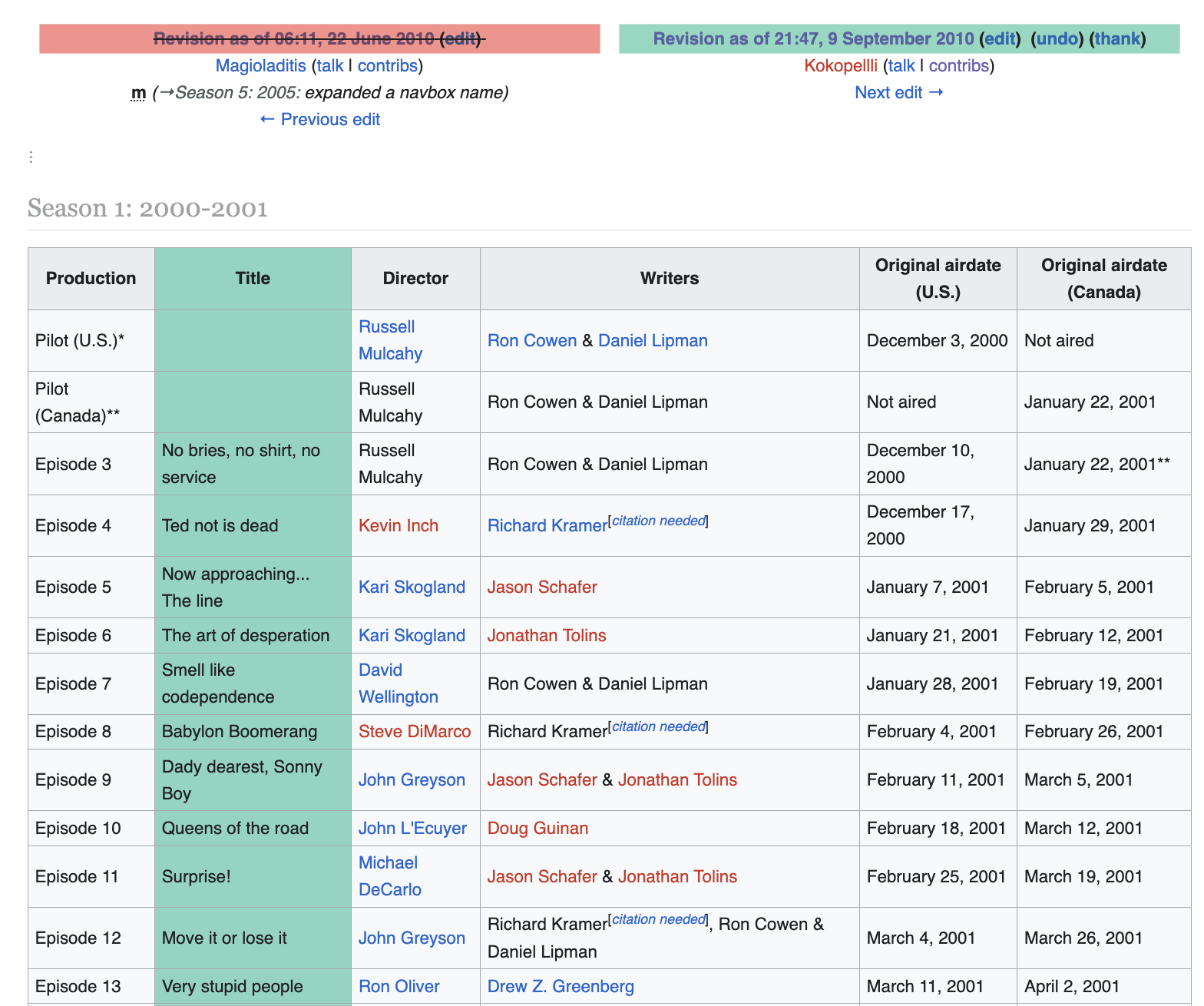Open Kokopellli talk page
Image resolution: width=1204 pixels, height=1006 pixels.
click(901, 66)
